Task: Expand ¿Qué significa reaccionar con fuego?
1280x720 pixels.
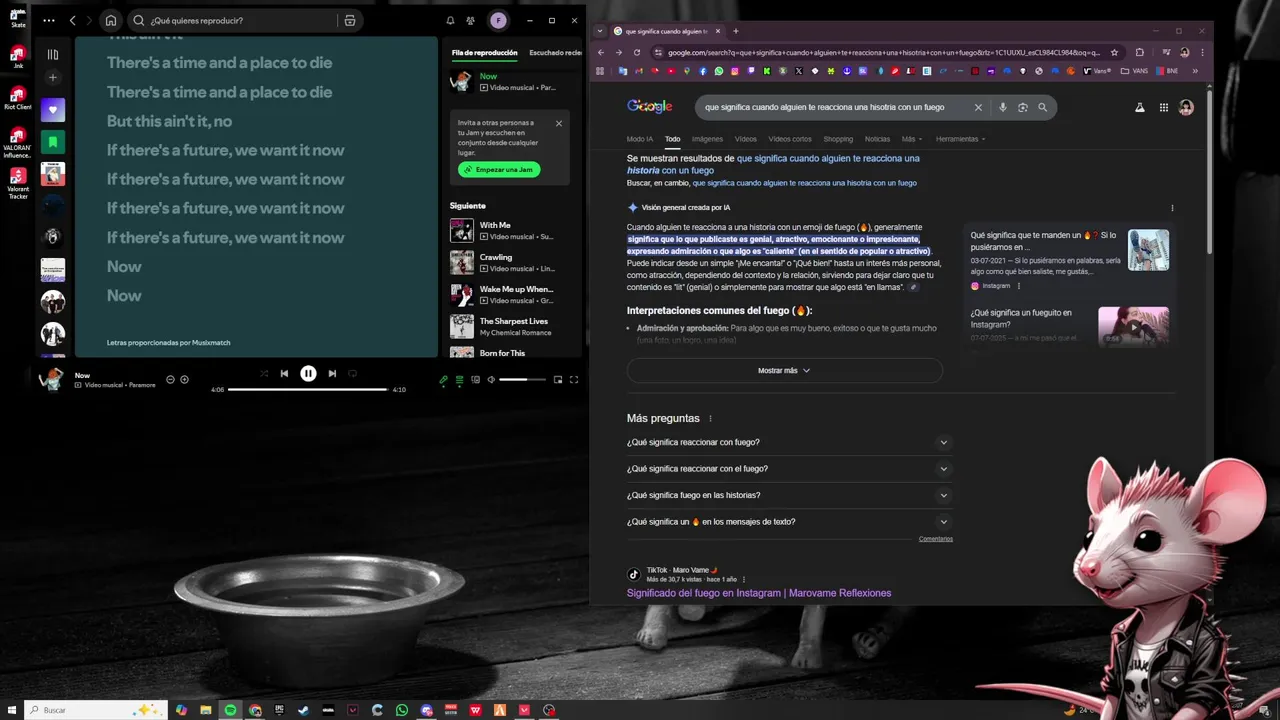Action: 789,442
